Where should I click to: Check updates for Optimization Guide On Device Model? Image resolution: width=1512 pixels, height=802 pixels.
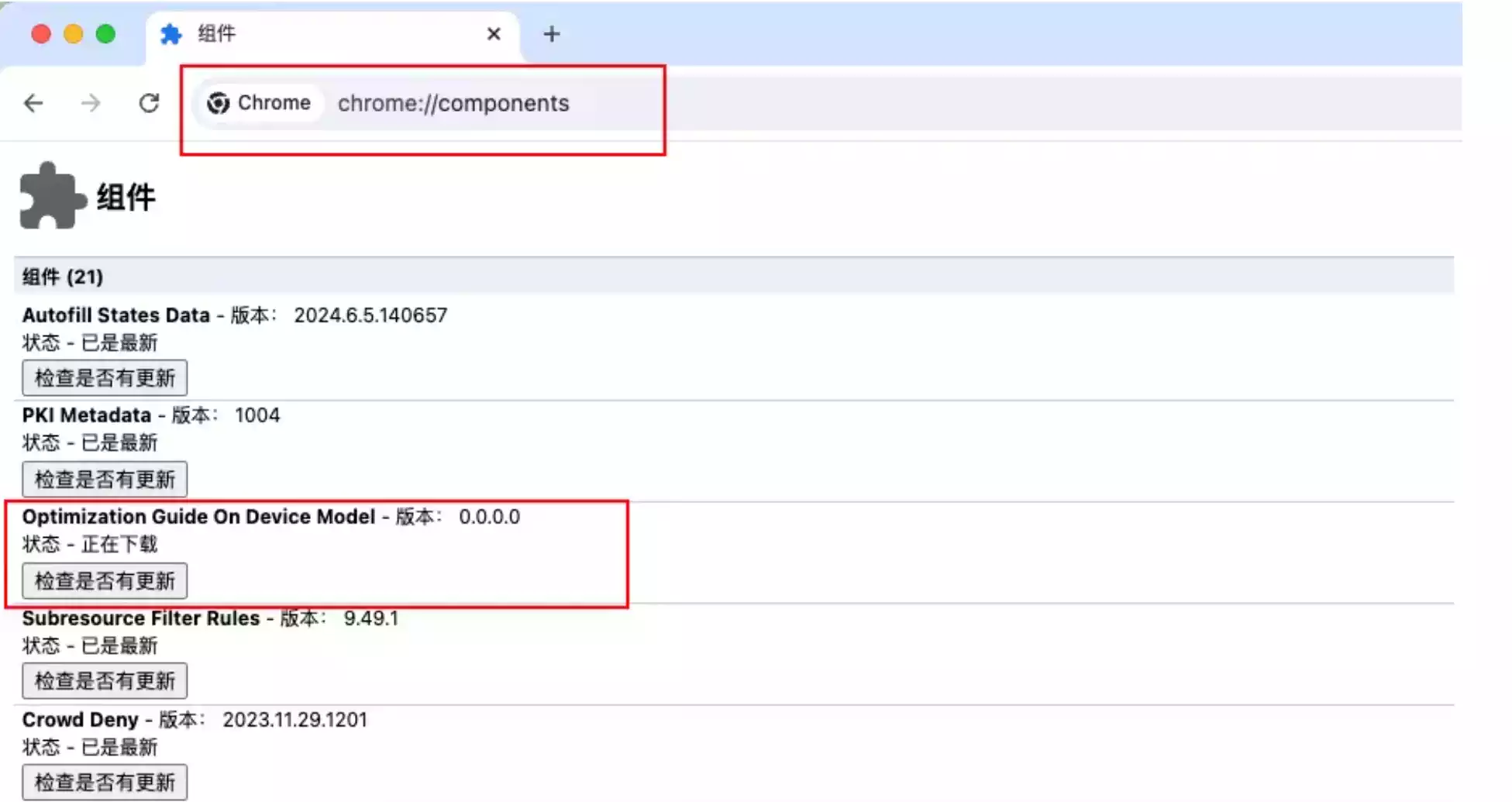coord(105,581)
